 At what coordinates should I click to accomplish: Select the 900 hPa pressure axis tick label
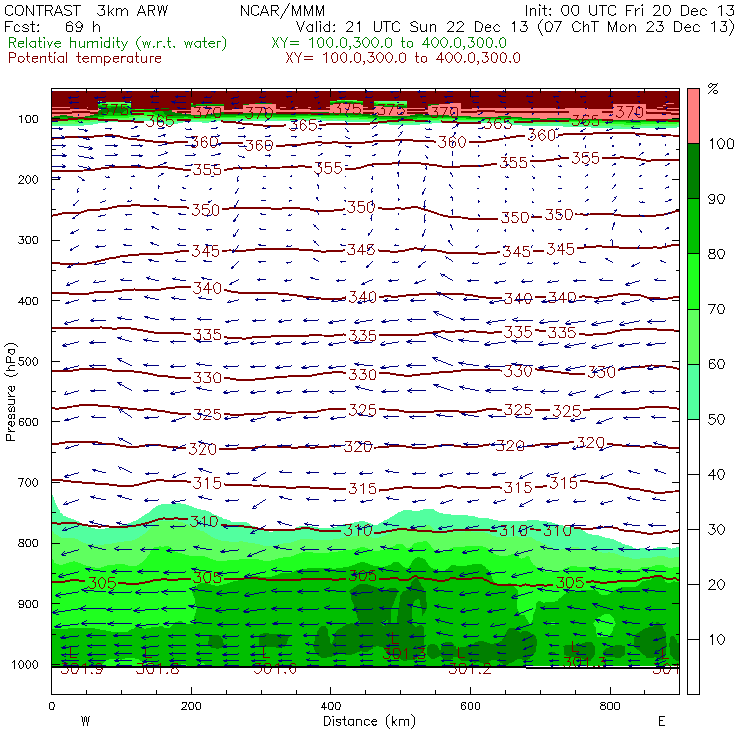pyautogui.click(x=28, y=604)
